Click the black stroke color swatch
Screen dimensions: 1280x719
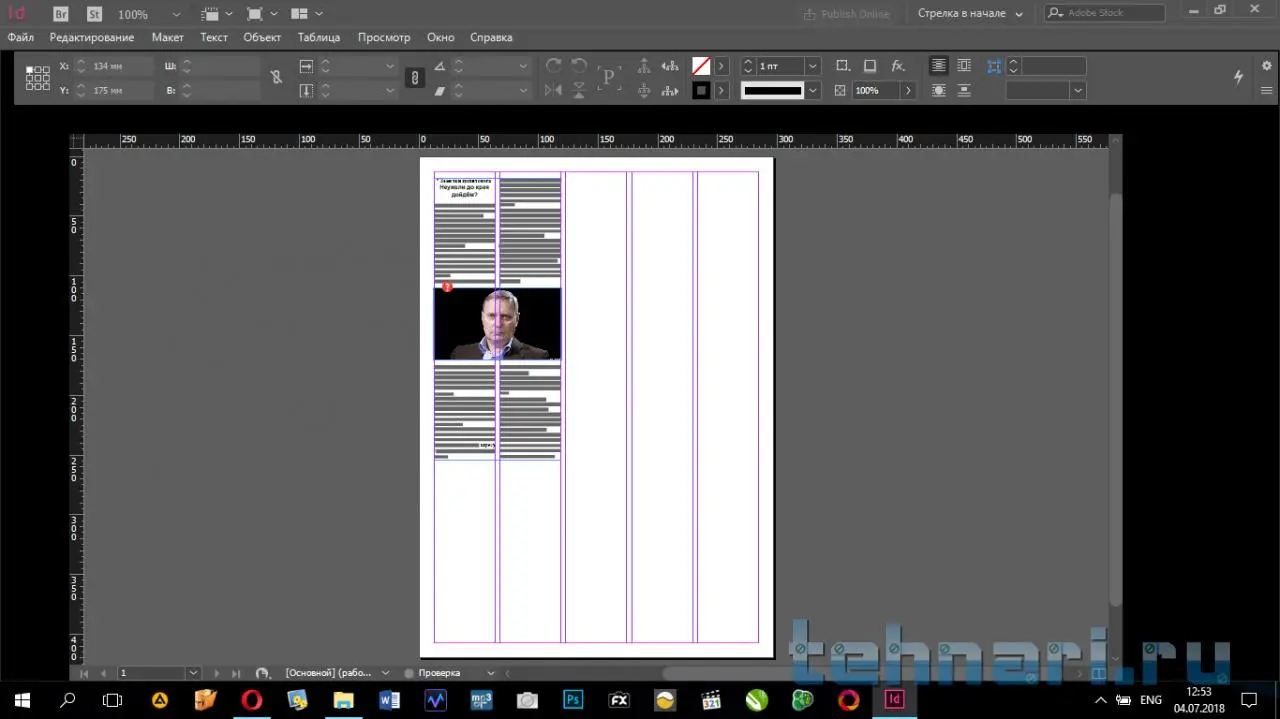(x=702, y=90)
